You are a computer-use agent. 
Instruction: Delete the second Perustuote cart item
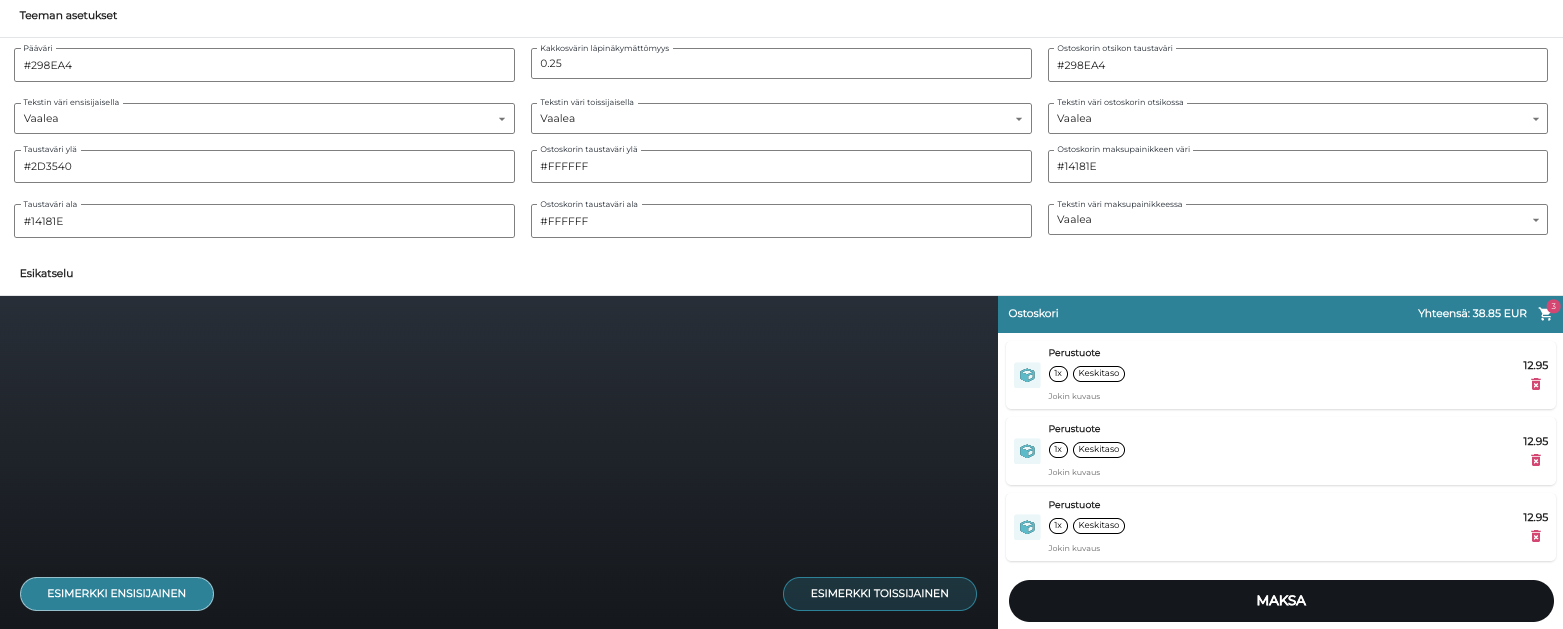coord(1536,460)
